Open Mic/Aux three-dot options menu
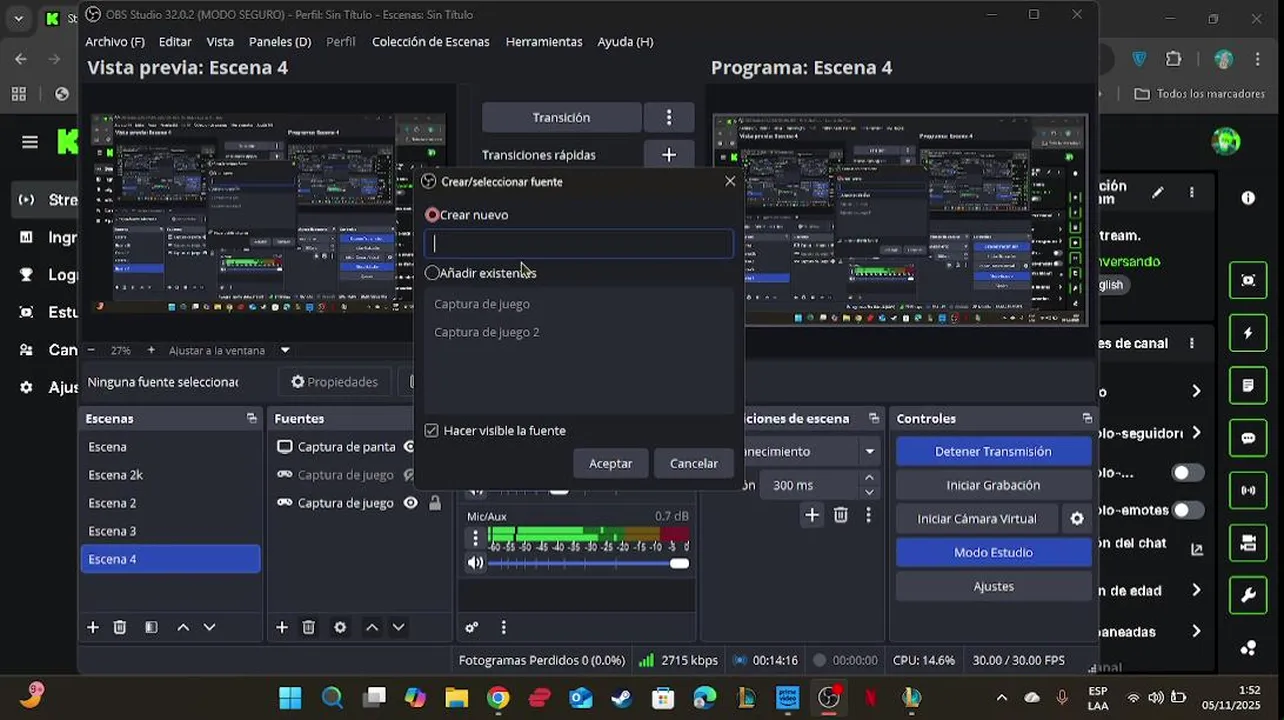Screen dimensions: 1284x720 coord(476,538)
